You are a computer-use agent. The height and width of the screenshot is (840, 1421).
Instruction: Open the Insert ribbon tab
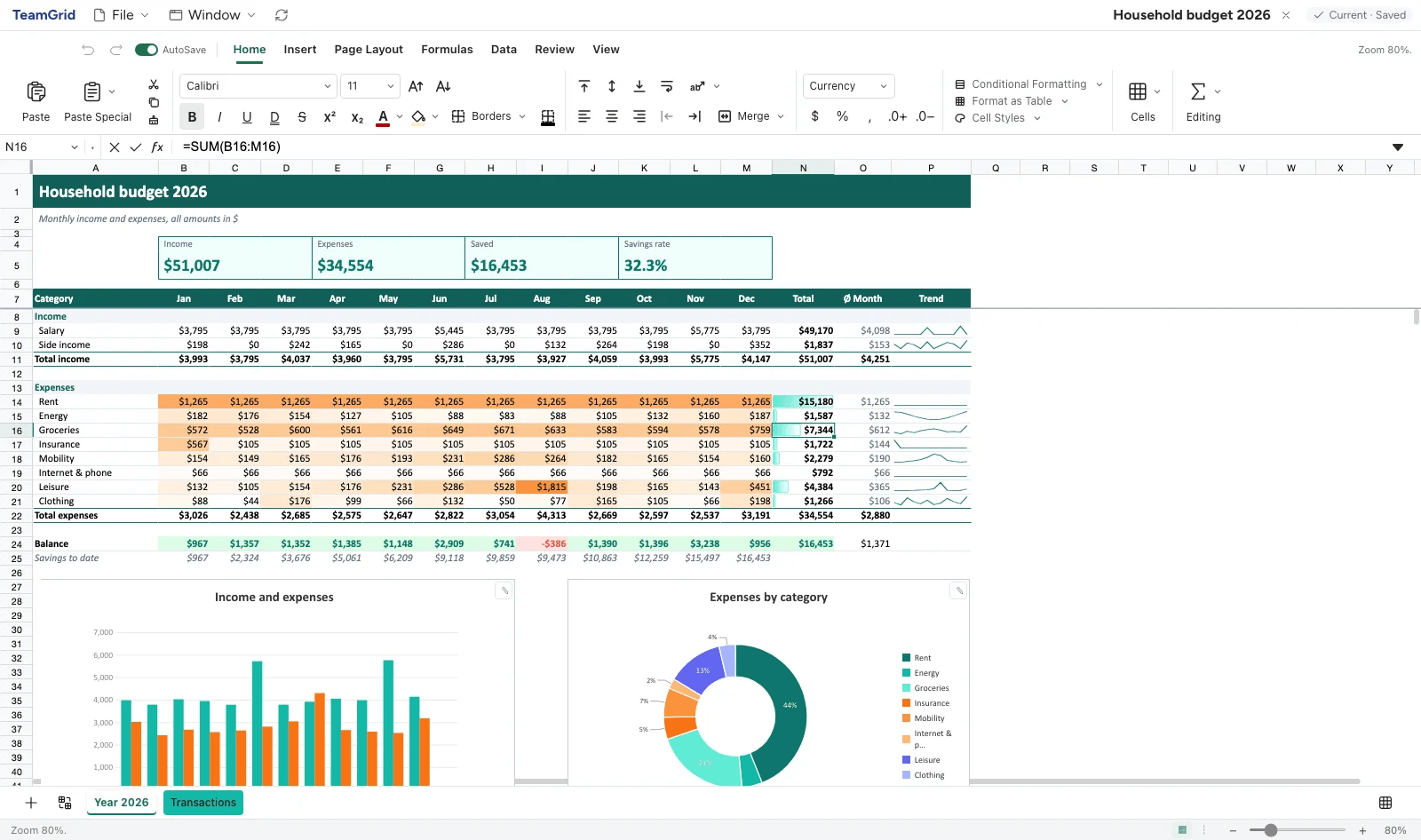[300, 50]
